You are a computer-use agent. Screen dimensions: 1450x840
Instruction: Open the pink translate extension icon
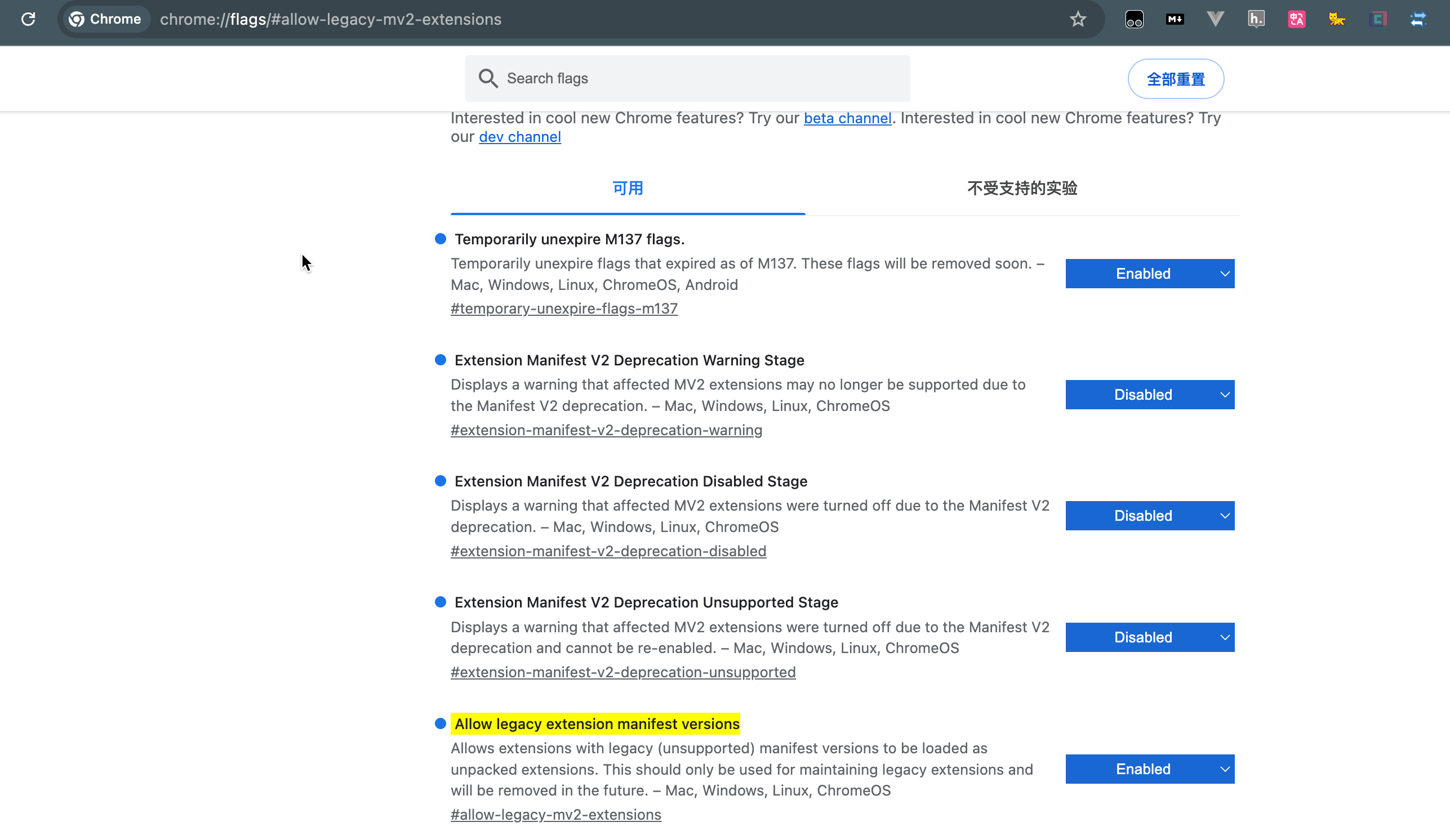(x=1296, y=19)
